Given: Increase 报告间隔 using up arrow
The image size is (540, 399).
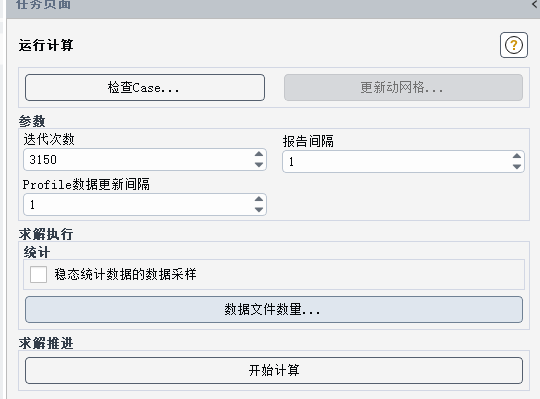Looking at the screenshot, I should (x=517, y=156).
